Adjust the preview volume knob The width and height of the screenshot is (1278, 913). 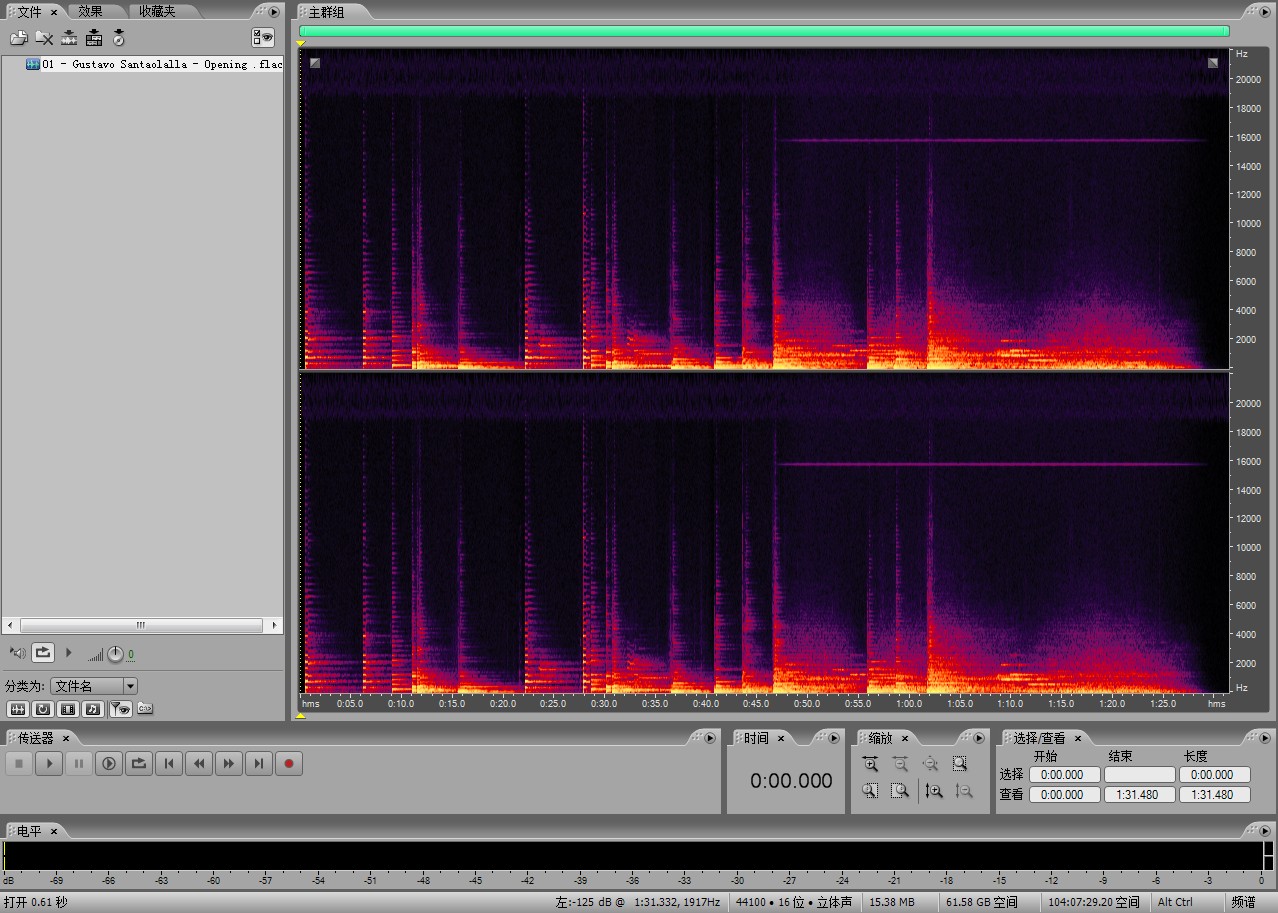click(115, 654)
